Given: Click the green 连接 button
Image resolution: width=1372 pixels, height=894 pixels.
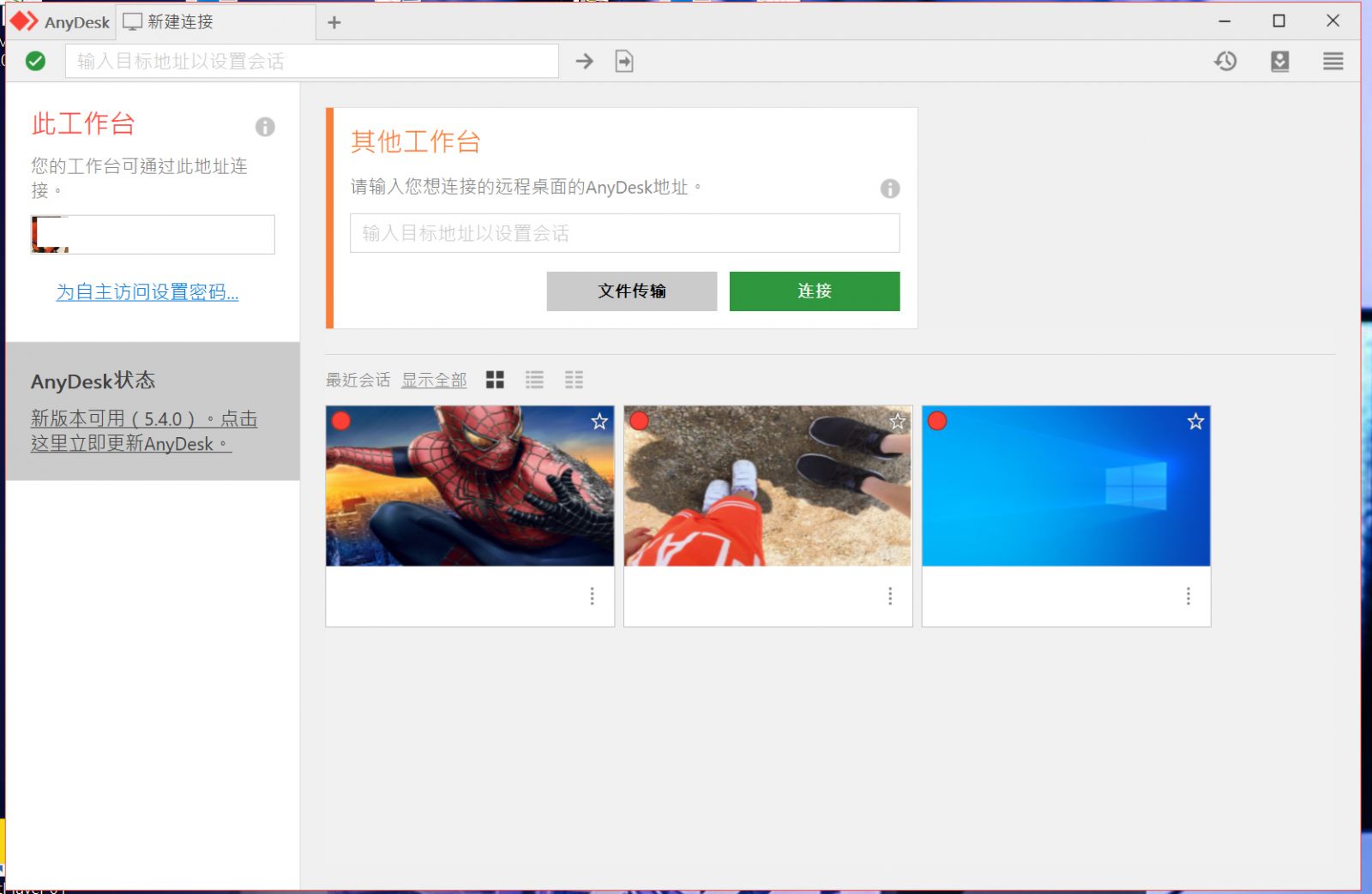Looking at the screenshot, I should [815, 291].
